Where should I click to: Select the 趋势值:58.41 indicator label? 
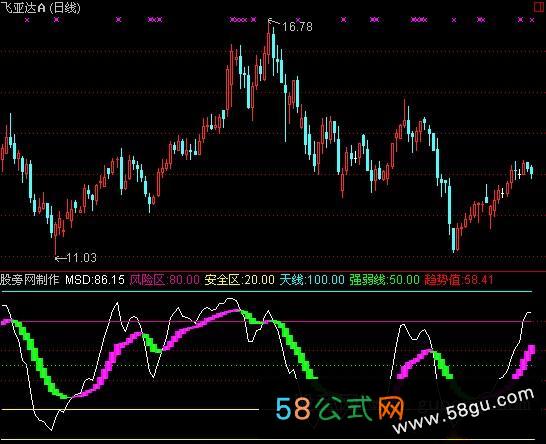[x=459, y=280]
